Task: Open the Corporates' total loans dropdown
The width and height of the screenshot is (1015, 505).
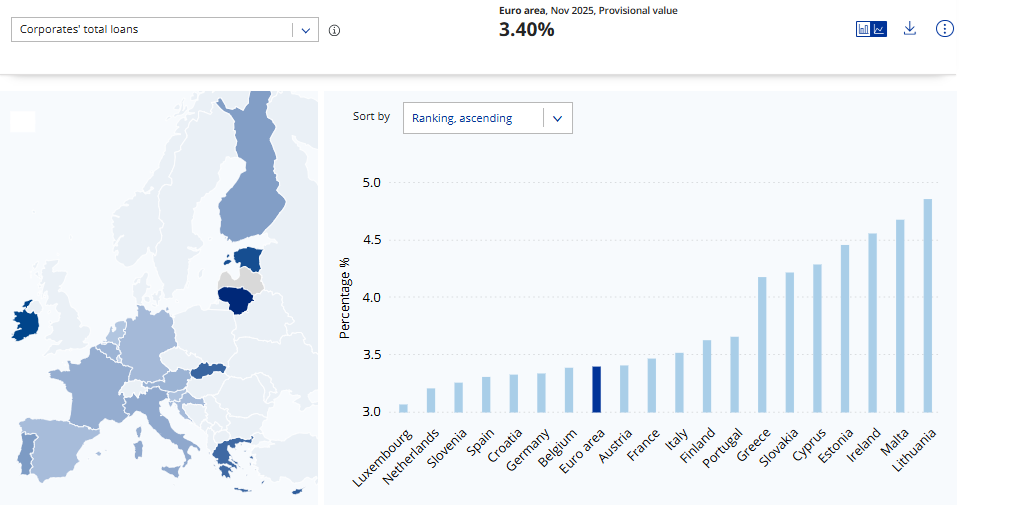Action: pos(165,30)
